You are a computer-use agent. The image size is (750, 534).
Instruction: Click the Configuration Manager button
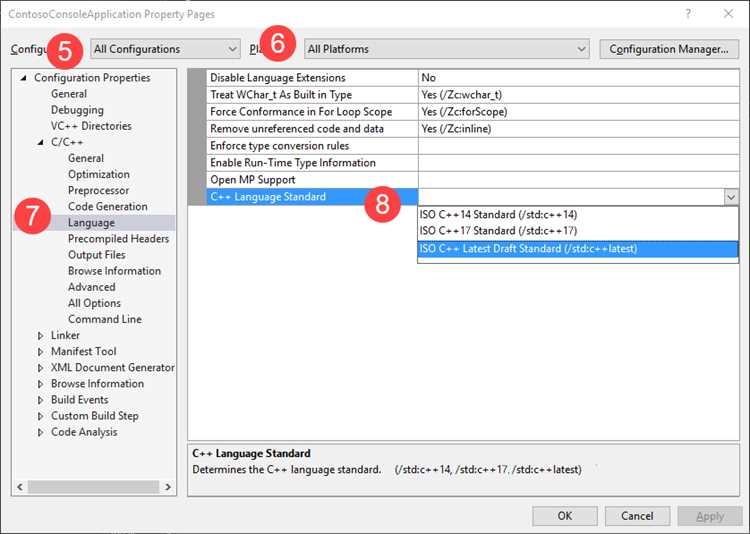[x=669, y=49]
